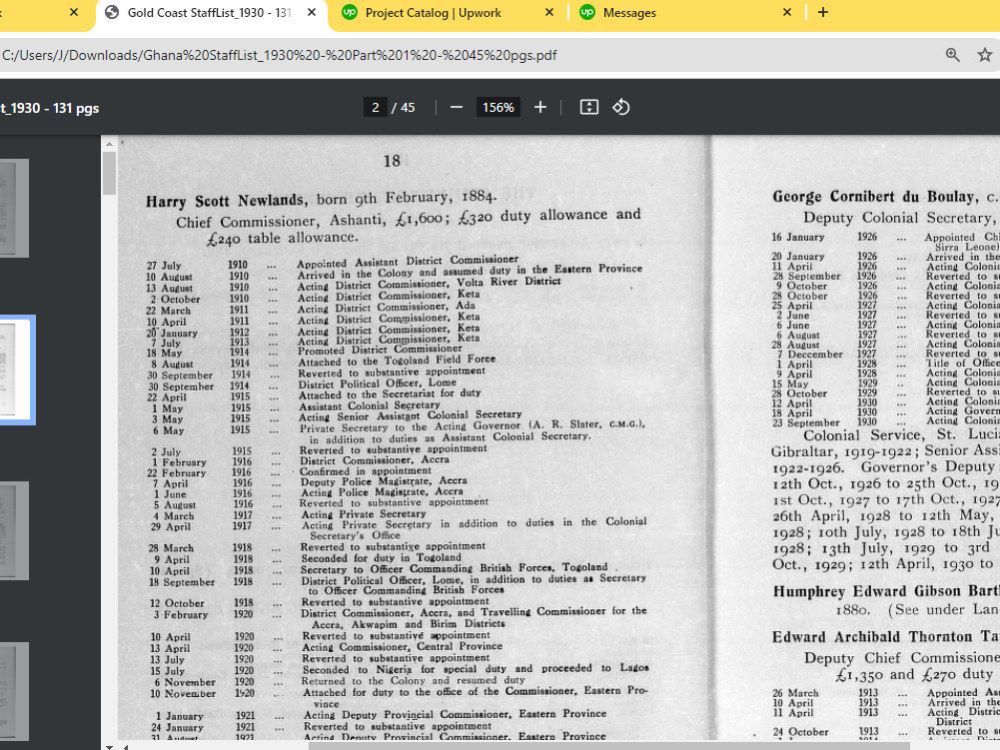Close the Gold Coast StaffList tab
Screen dimensions: 1000x750
point(311,12)
